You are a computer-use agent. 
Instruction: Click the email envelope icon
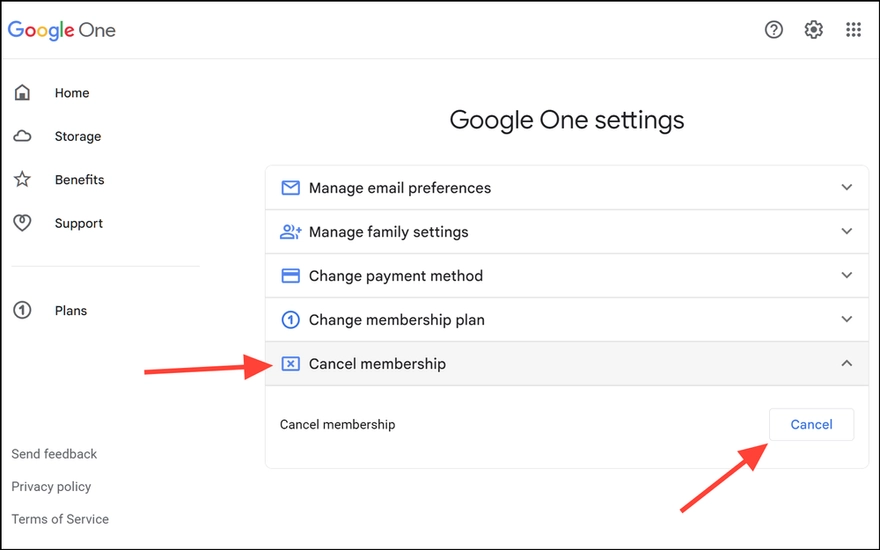(x=290, y=188)
